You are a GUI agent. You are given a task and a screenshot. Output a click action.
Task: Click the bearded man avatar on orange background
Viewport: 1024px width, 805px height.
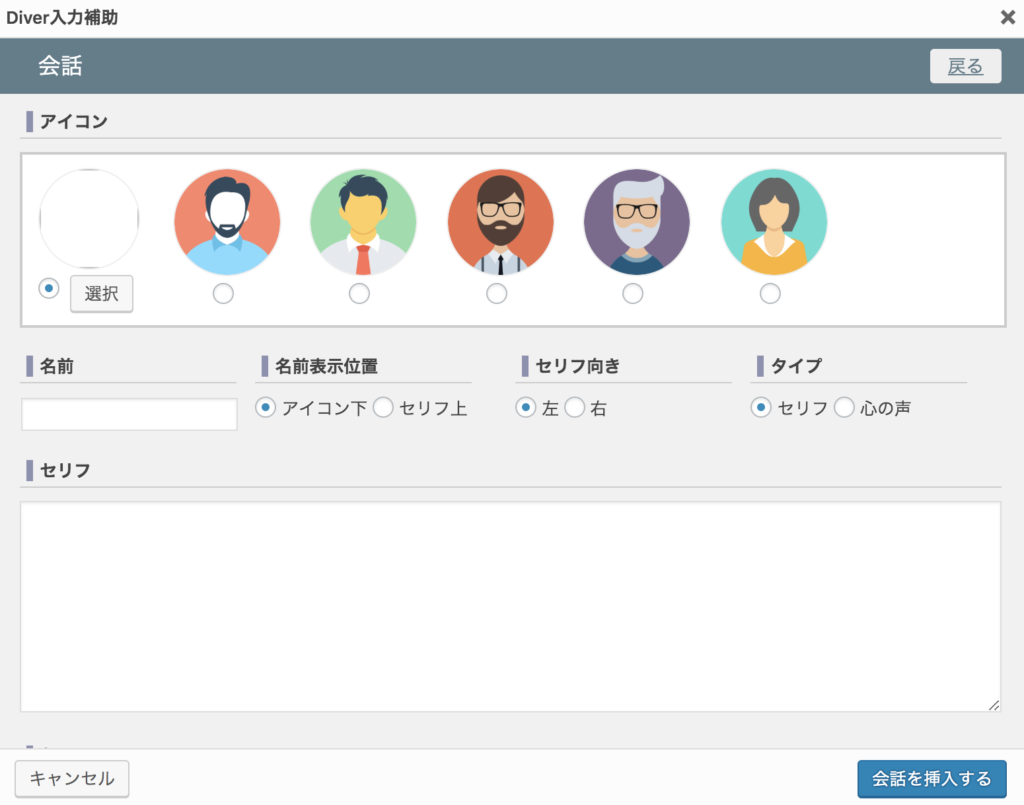[227, 222]
